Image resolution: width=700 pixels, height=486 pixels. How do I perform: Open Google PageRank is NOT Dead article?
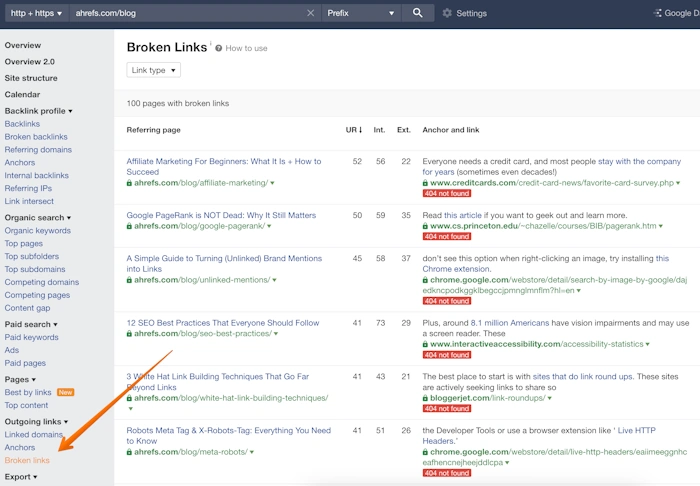point(221,215)
